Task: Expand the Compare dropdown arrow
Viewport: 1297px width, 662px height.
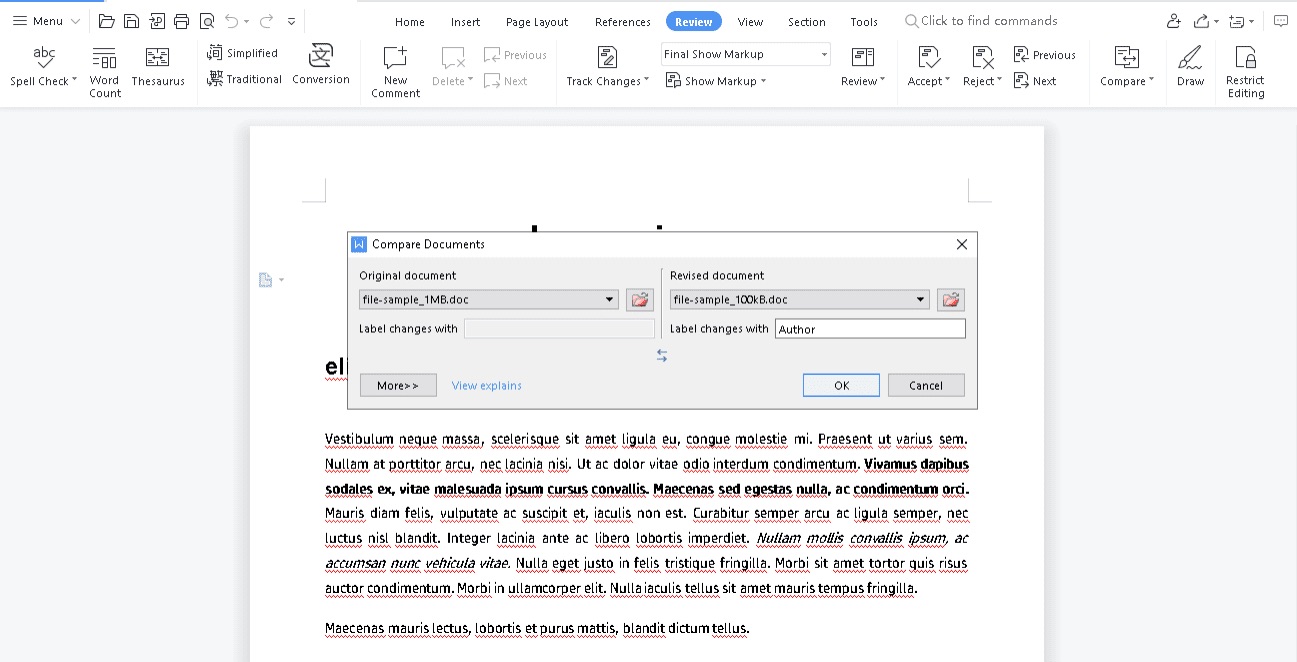Action: [x=1151, y=80]
